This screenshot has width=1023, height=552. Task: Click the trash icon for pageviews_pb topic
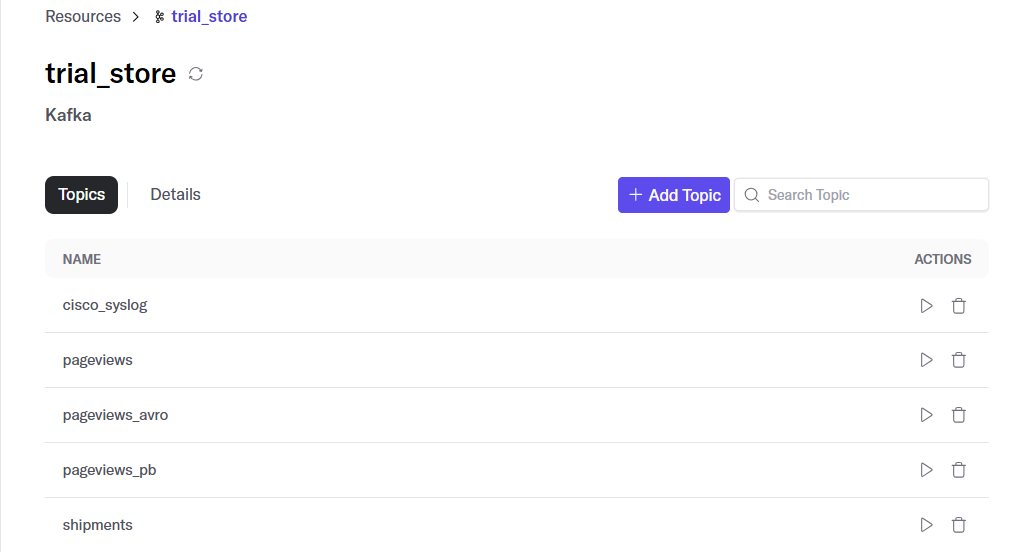[x=958, y=470]
